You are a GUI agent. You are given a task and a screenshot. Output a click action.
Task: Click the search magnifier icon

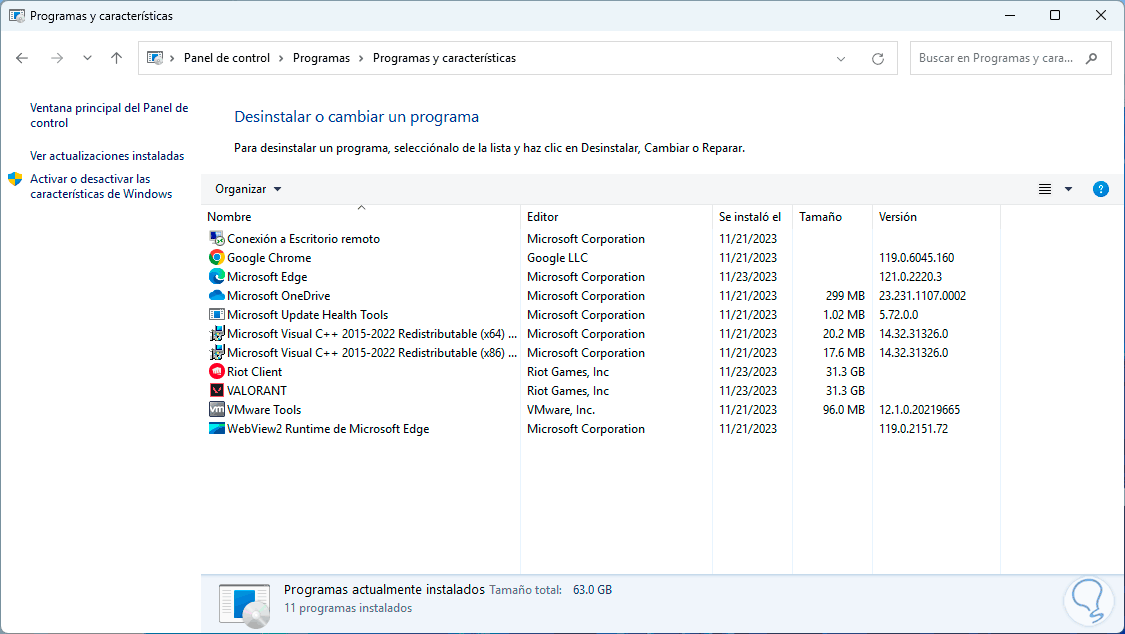[x=1091, y=58]
